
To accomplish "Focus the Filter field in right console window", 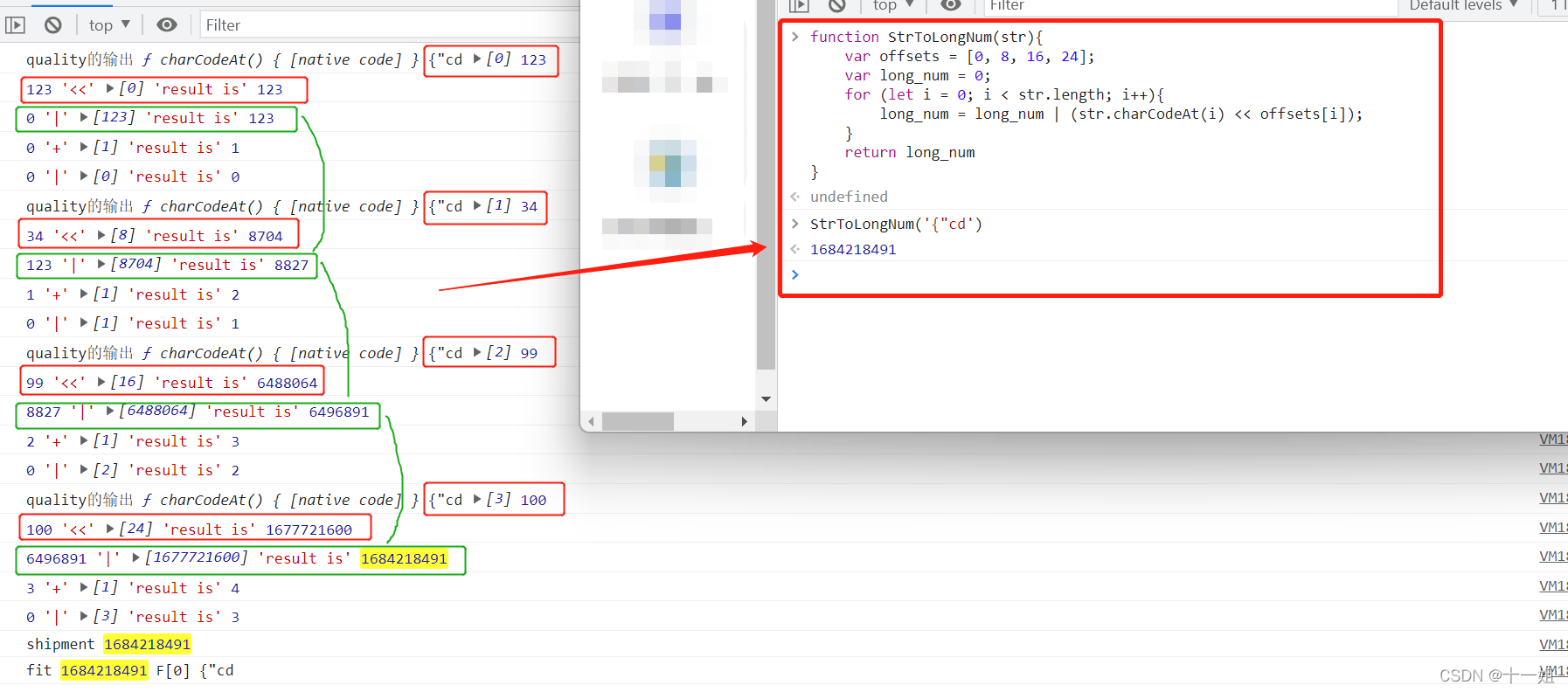I will coord(1190,6).
